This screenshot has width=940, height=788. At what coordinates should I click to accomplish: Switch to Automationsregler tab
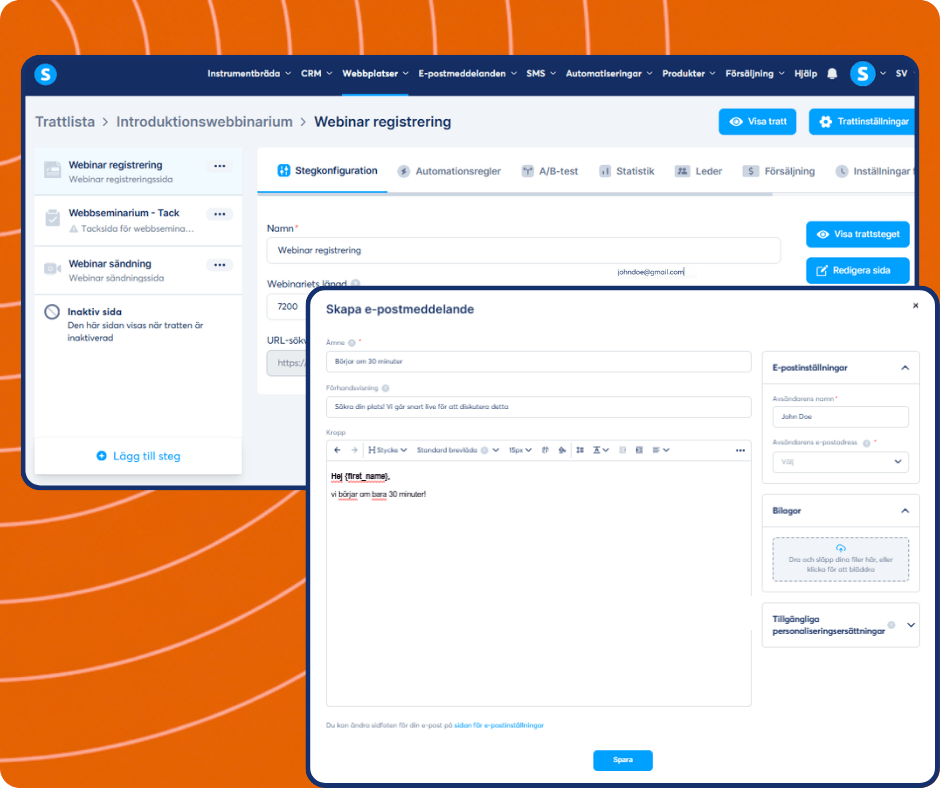(449, 171)
